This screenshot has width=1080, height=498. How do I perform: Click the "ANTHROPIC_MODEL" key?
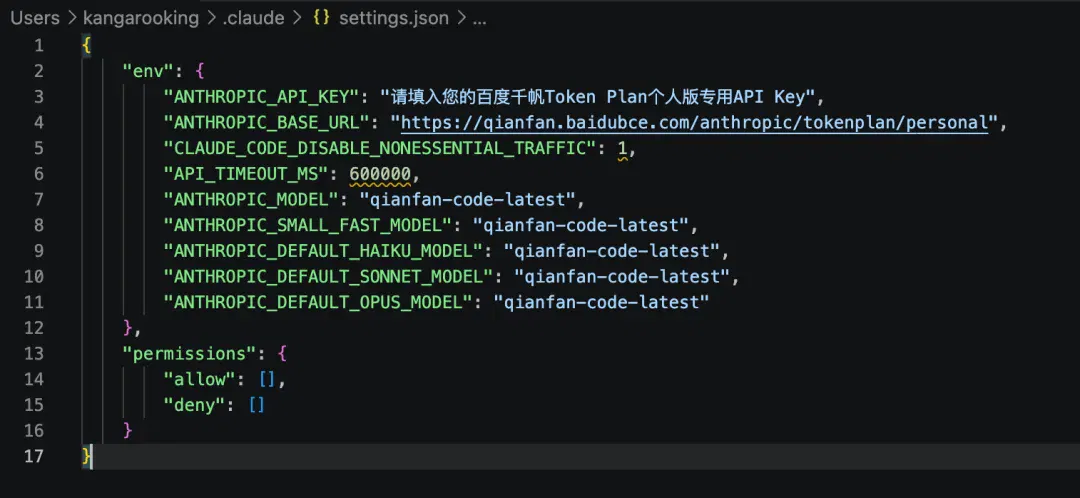point(252,200)
